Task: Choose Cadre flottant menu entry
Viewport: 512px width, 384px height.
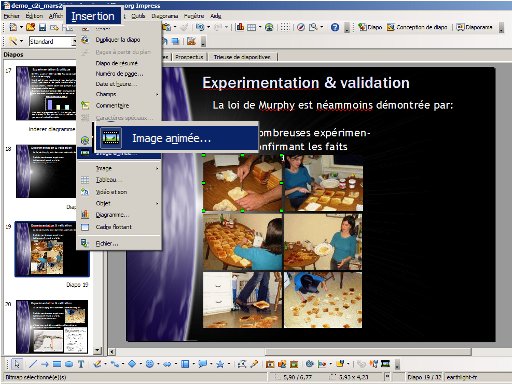Action: [x=119, y=227]
